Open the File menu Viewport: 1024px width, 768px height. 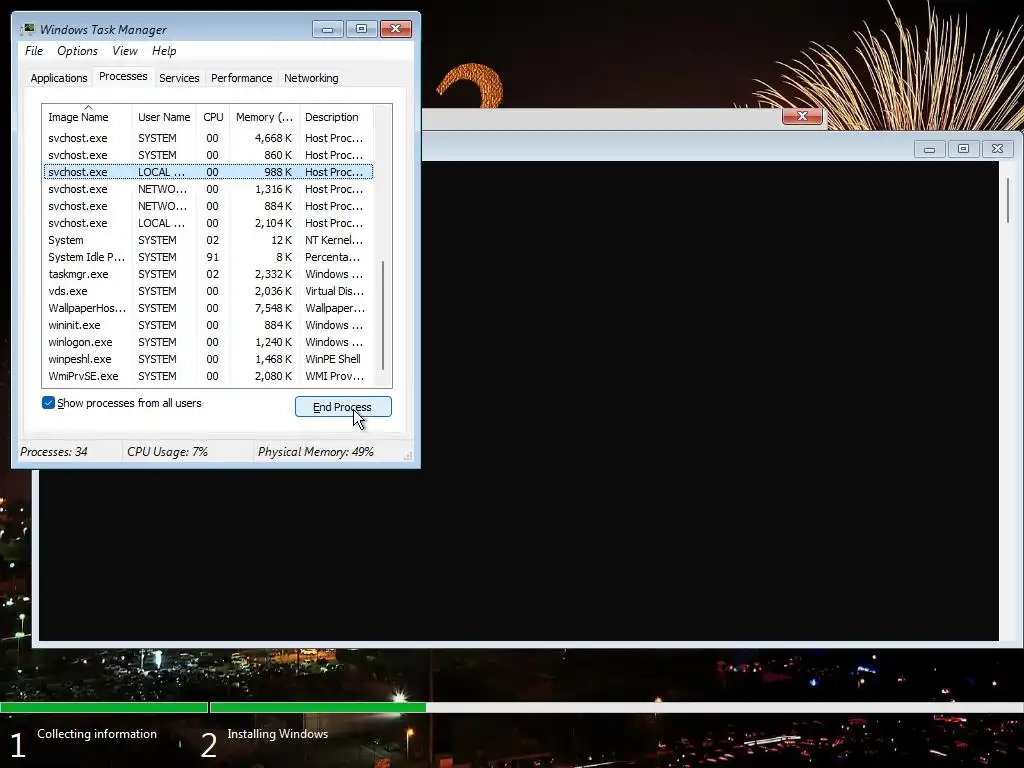(x=34, y=51)
